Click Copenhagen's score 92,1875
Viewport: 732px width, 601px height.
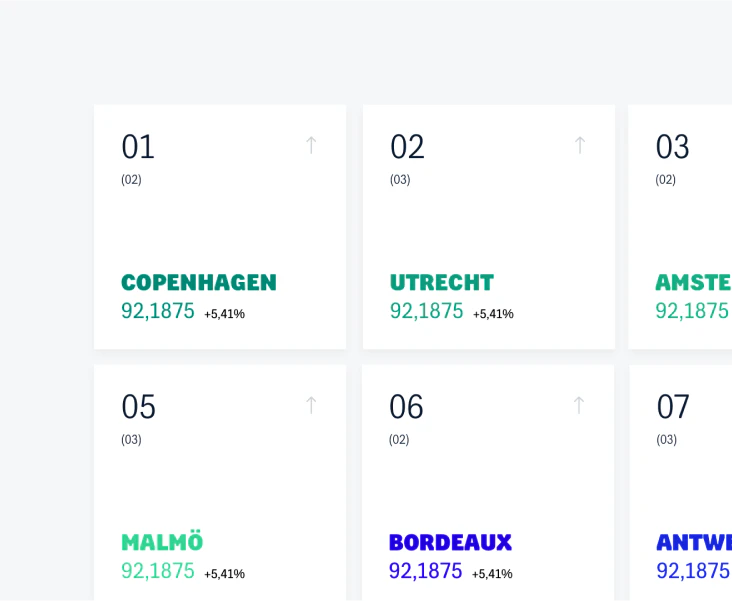click(158, 311)
